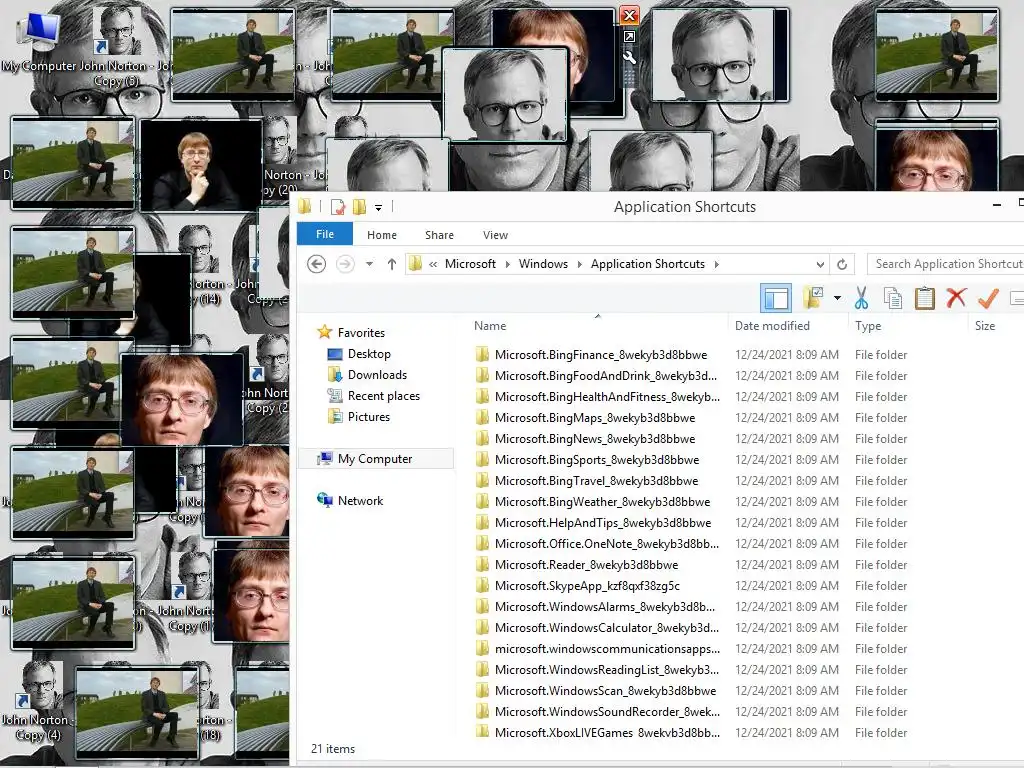
Task: Switch to the Share ribbon tab
Action: point(439,234)
